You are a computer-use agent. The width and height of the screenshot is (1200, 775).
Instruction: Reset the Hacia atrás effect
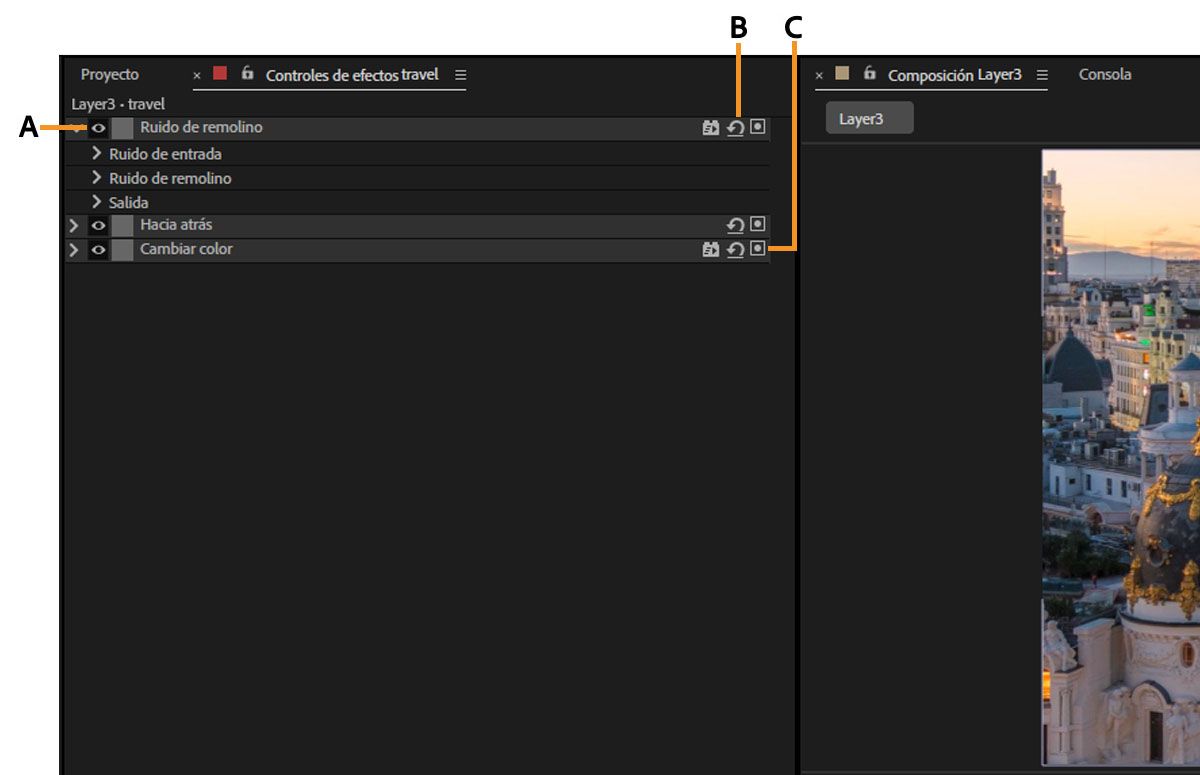coord(737,225)
